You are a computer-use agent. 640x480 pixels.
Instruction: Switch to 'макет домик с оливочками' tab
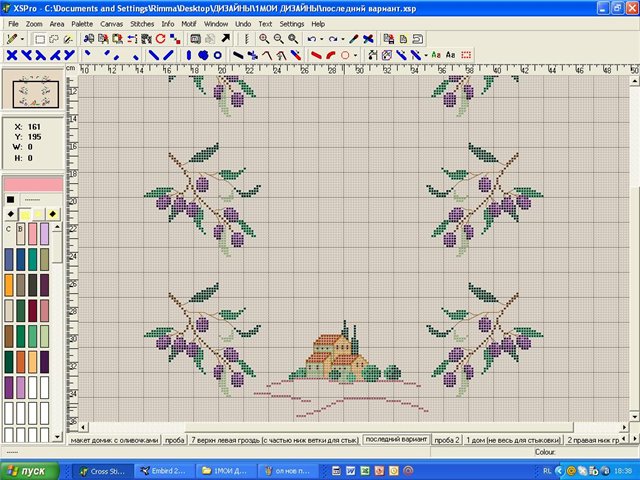click(x=113, y=440)
